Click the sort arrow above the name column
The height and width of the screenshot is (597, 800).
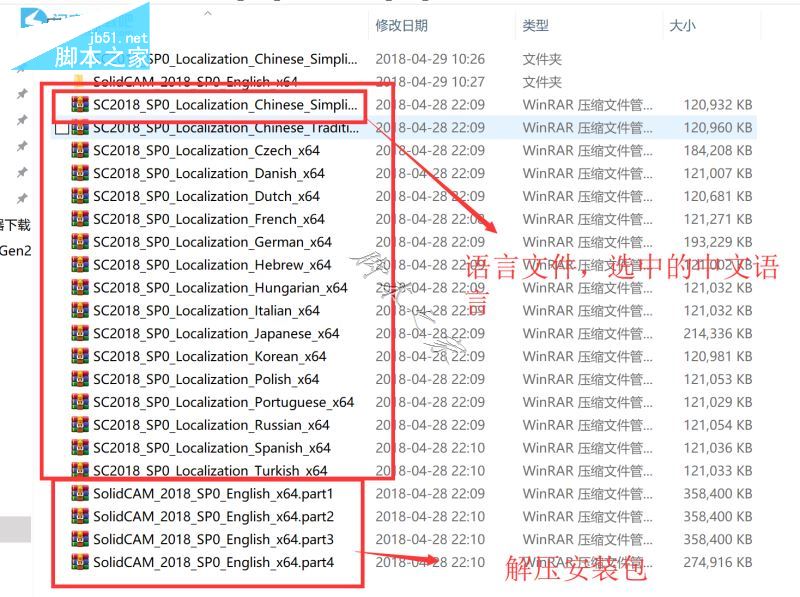[208, 14]
